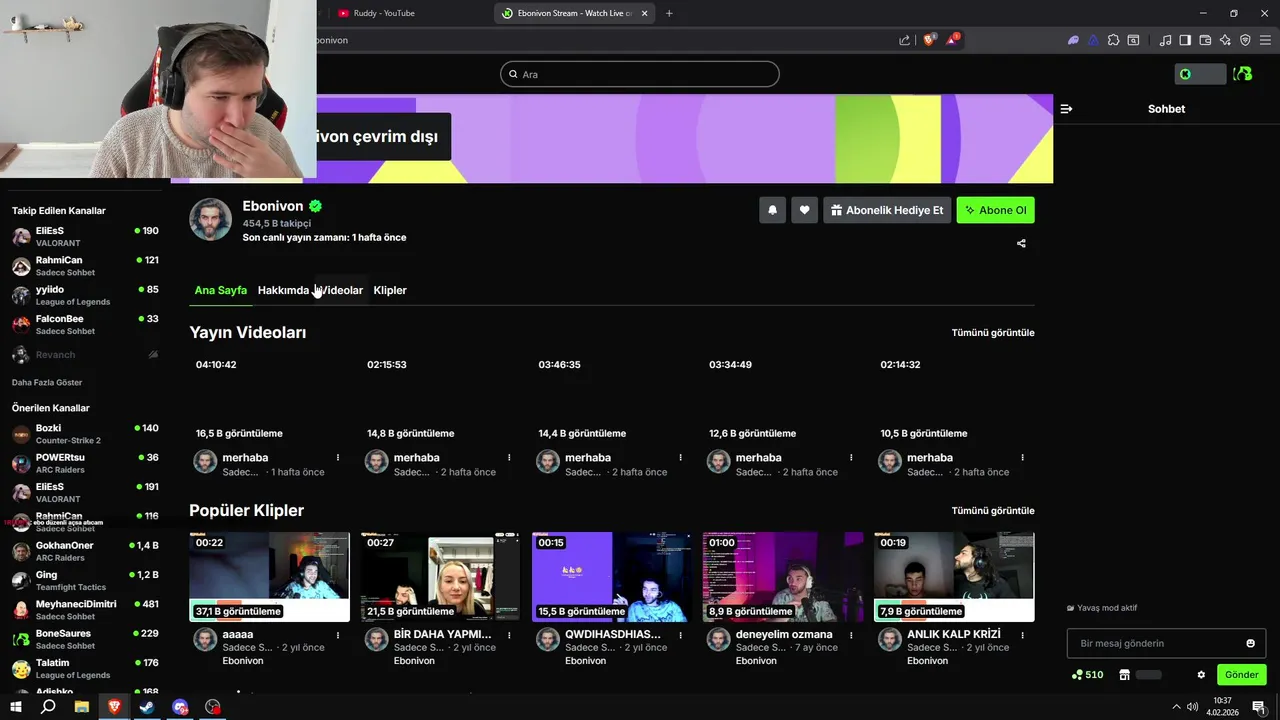1280x720 pixels.
Task: Open the share icon below Abone Ol
Action: click(x=1021, y=243)
